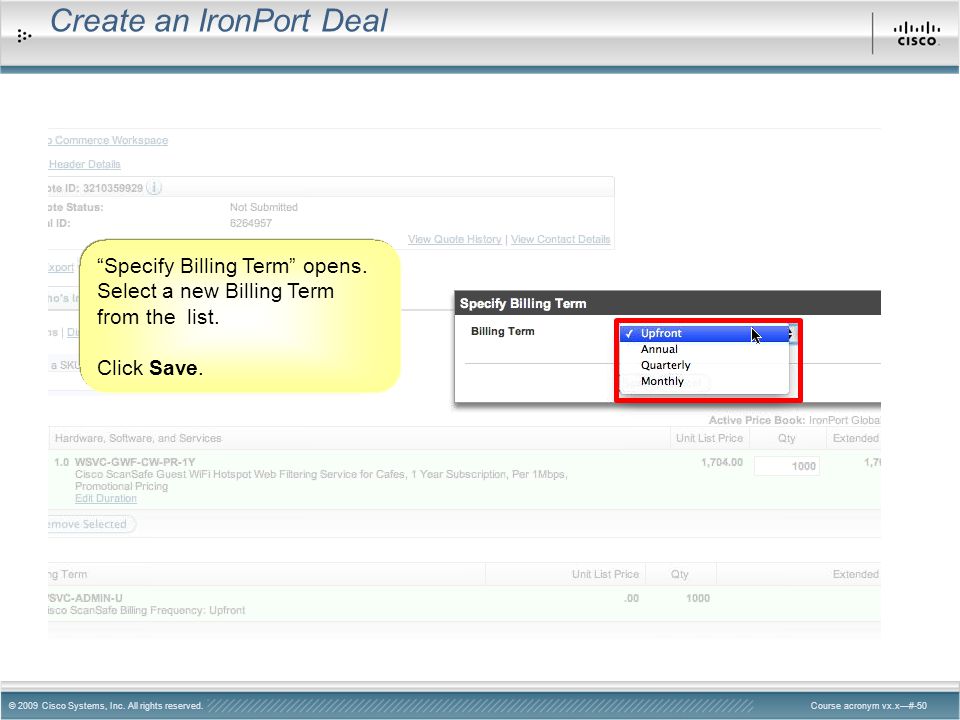Click the Qty field showing 1000

pyautogui.click(x=787, y=466)
